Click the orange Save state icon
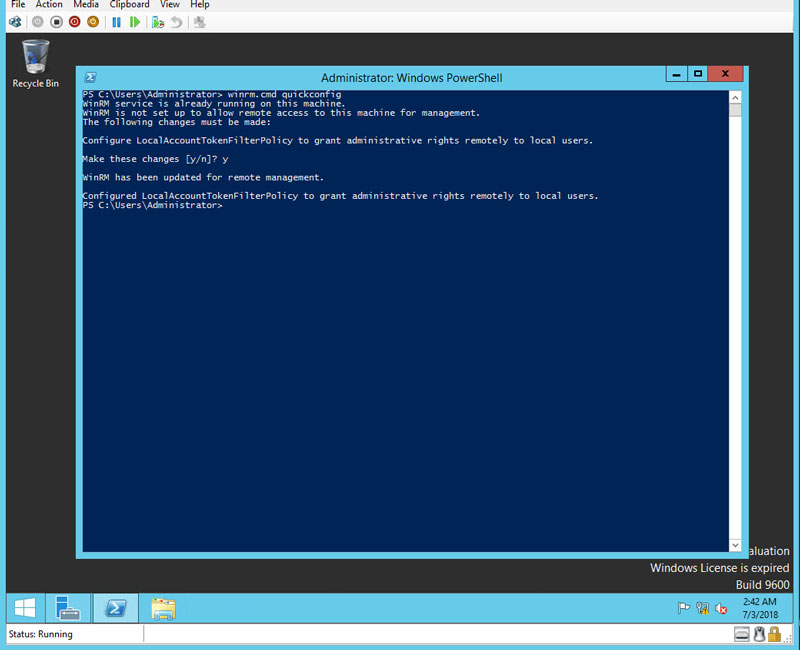The height and width of the screenshot is (650, 800). [x=93, y=21]
